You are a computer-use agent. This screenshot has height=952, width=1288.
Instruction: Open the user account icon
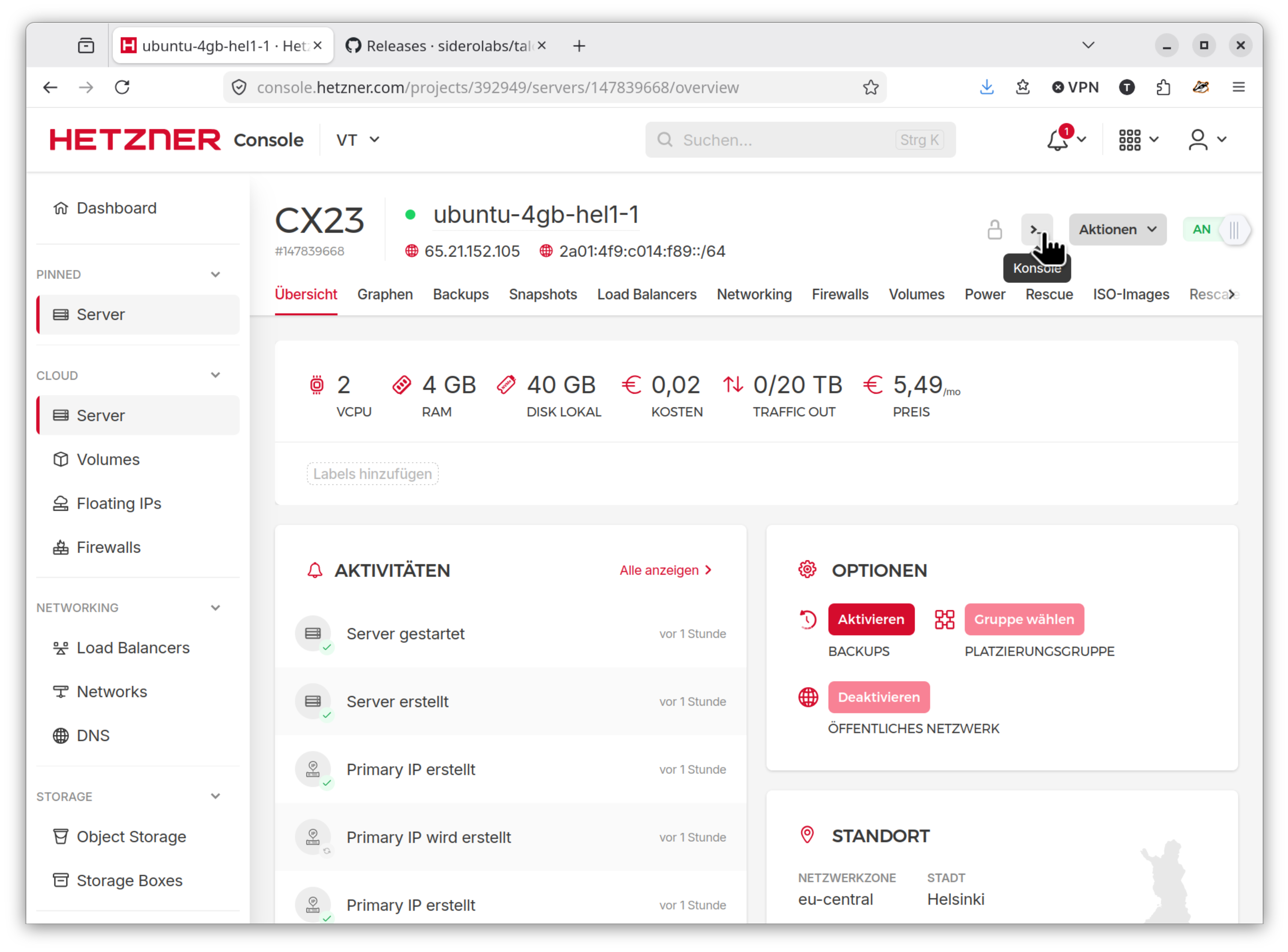(1198, 140)
